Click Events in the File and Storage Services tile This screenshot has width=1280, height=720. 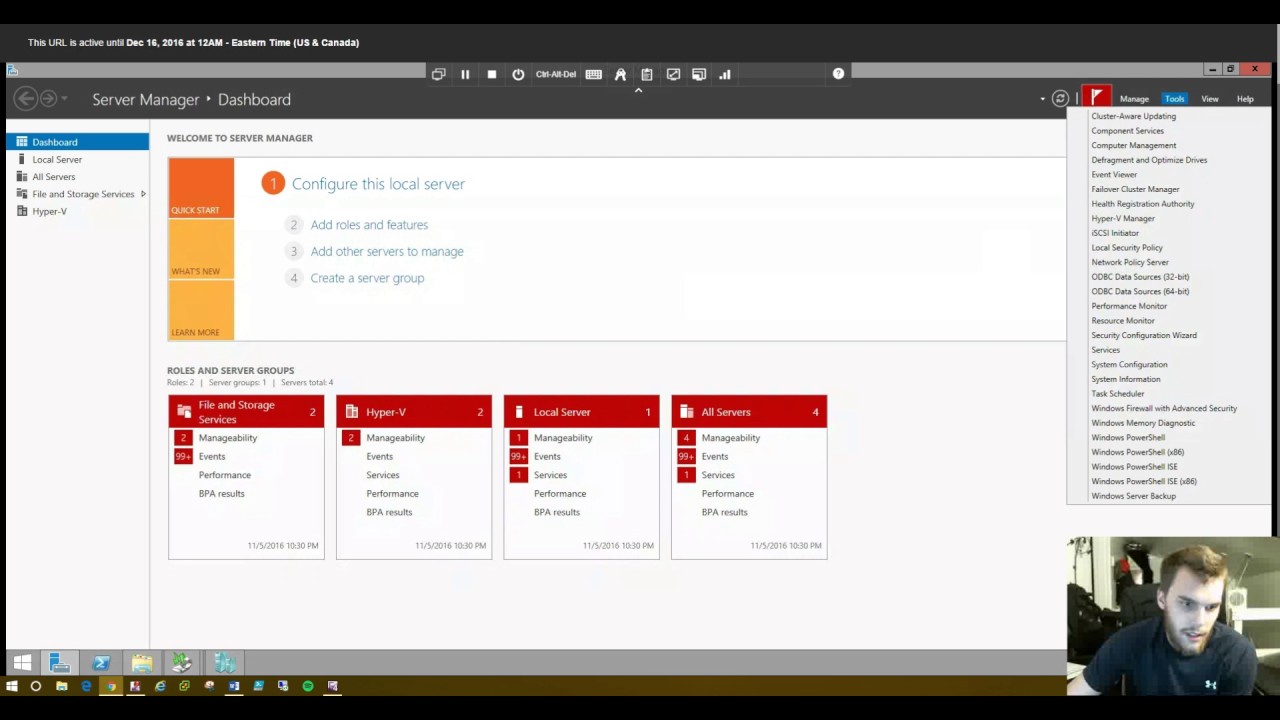click(212, 456)
